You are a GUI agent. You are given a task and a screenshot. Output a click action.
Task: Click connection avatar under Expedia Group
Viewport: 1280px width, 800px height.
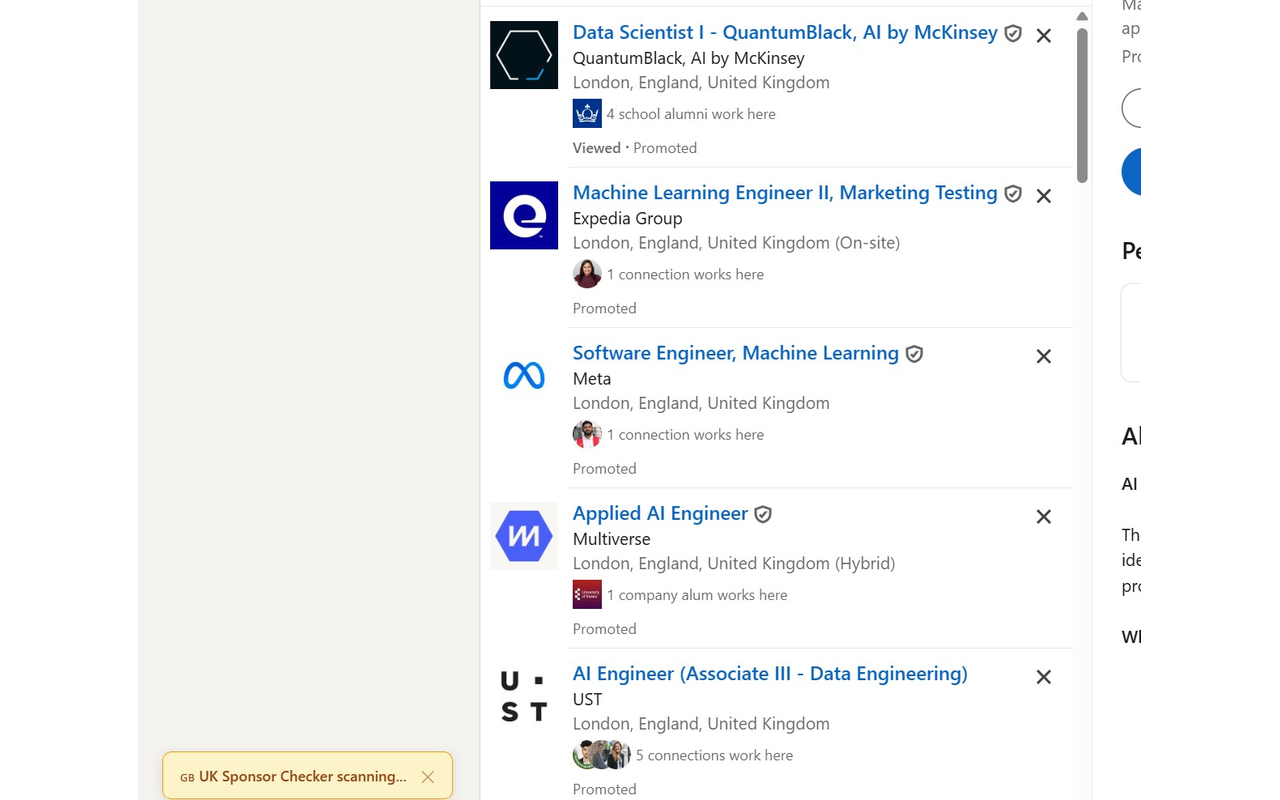coord(587,273)
